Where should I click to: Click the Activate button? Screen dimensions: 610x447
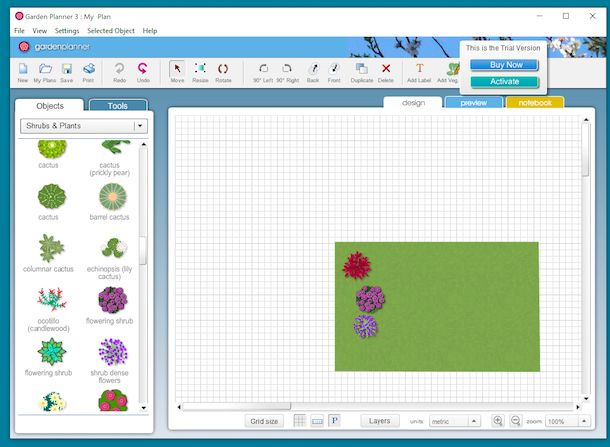pos(505,82)
